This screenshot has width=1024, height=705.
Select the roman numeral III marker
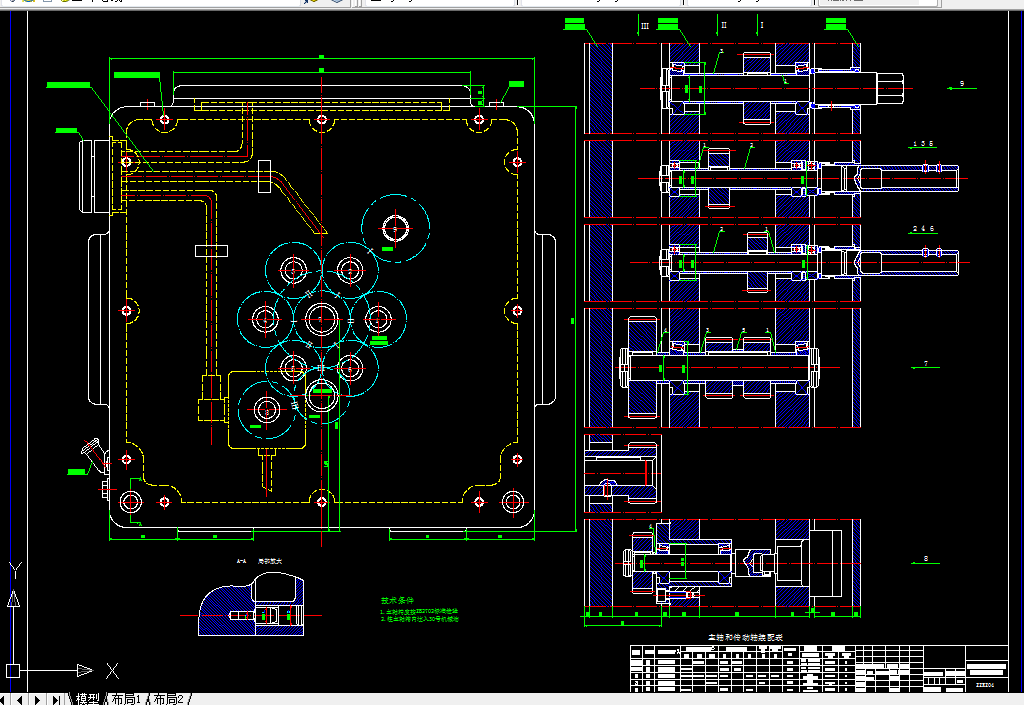645,26
